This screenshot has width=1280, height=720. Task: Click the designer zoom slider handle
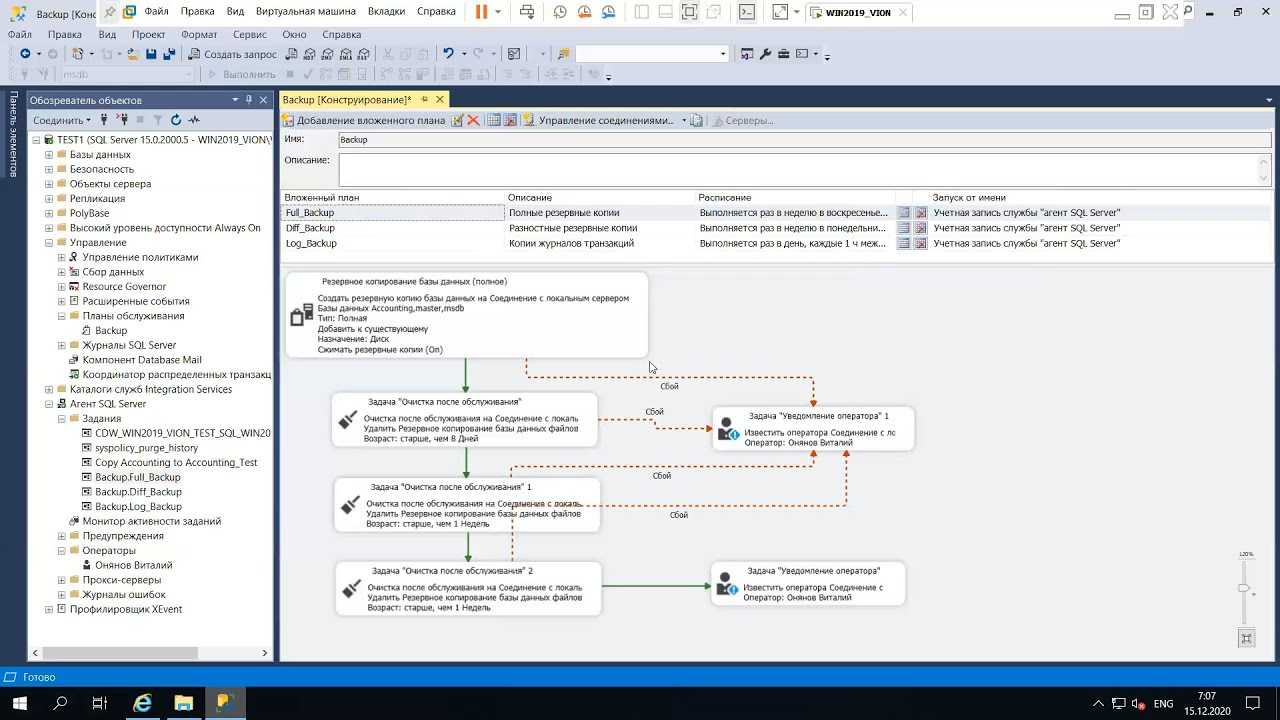point(1244,589)
